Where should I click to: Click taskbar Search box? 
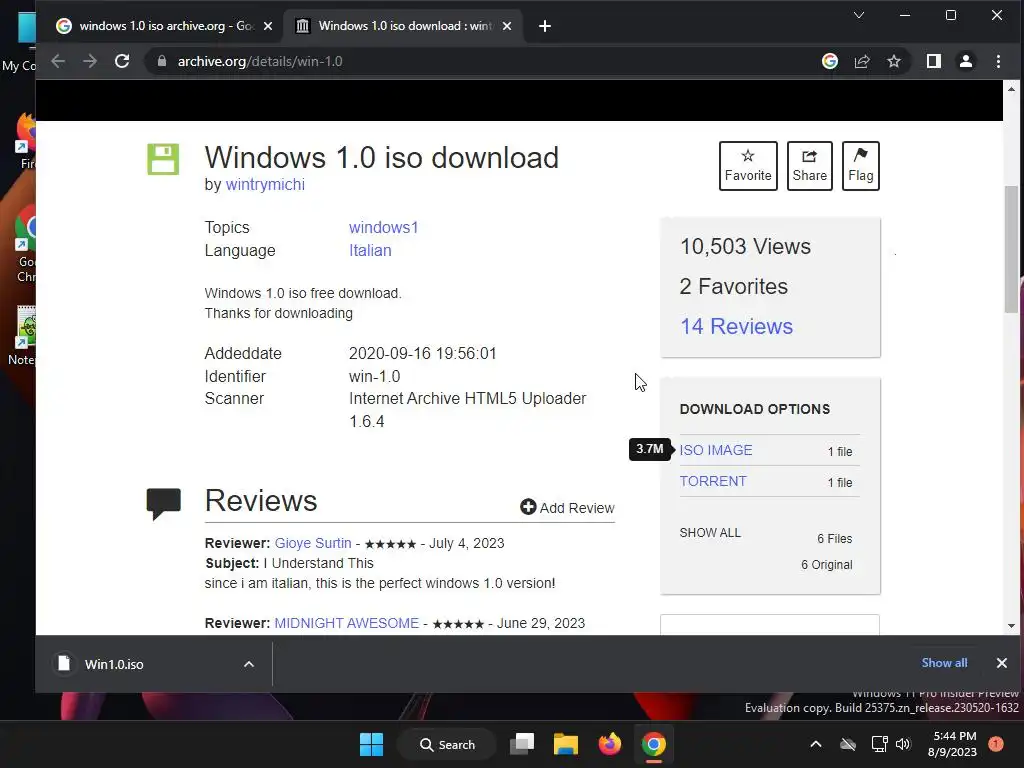[x=447, y=744]
